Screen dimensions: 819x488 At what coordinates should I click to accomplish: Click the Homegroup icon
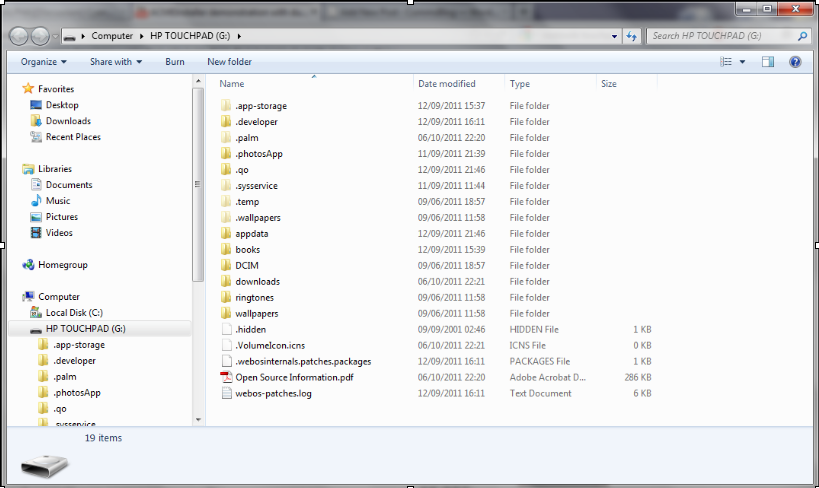click(28, 265)
